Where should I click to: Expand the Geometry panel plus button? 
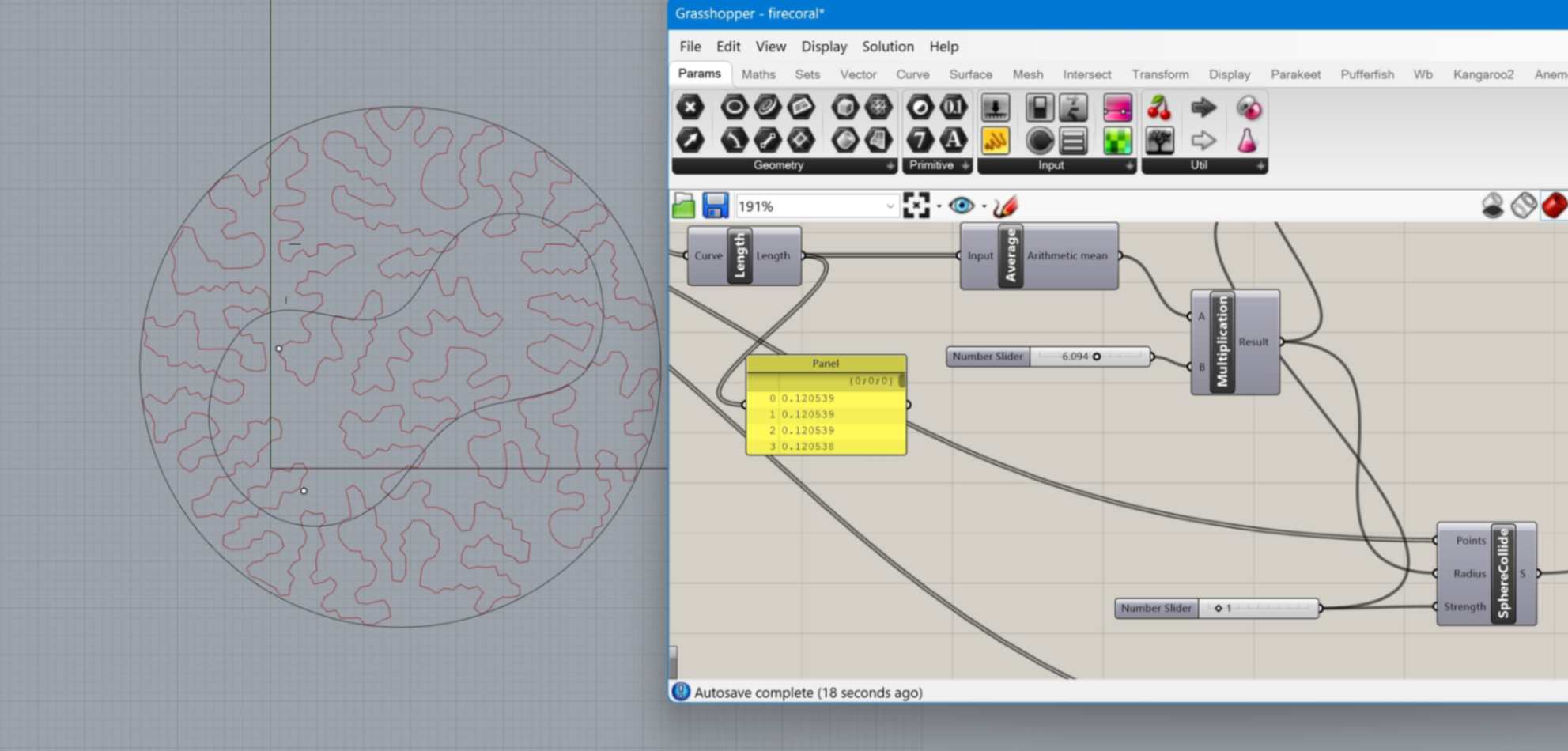(890, 166)
